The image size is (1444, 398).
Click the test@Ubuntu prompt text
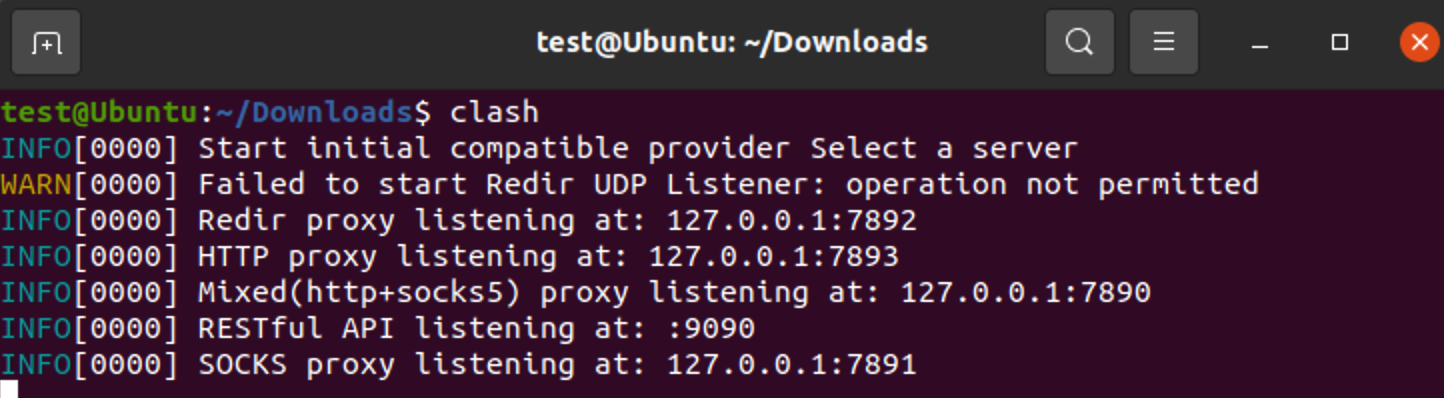pos(100,112)
